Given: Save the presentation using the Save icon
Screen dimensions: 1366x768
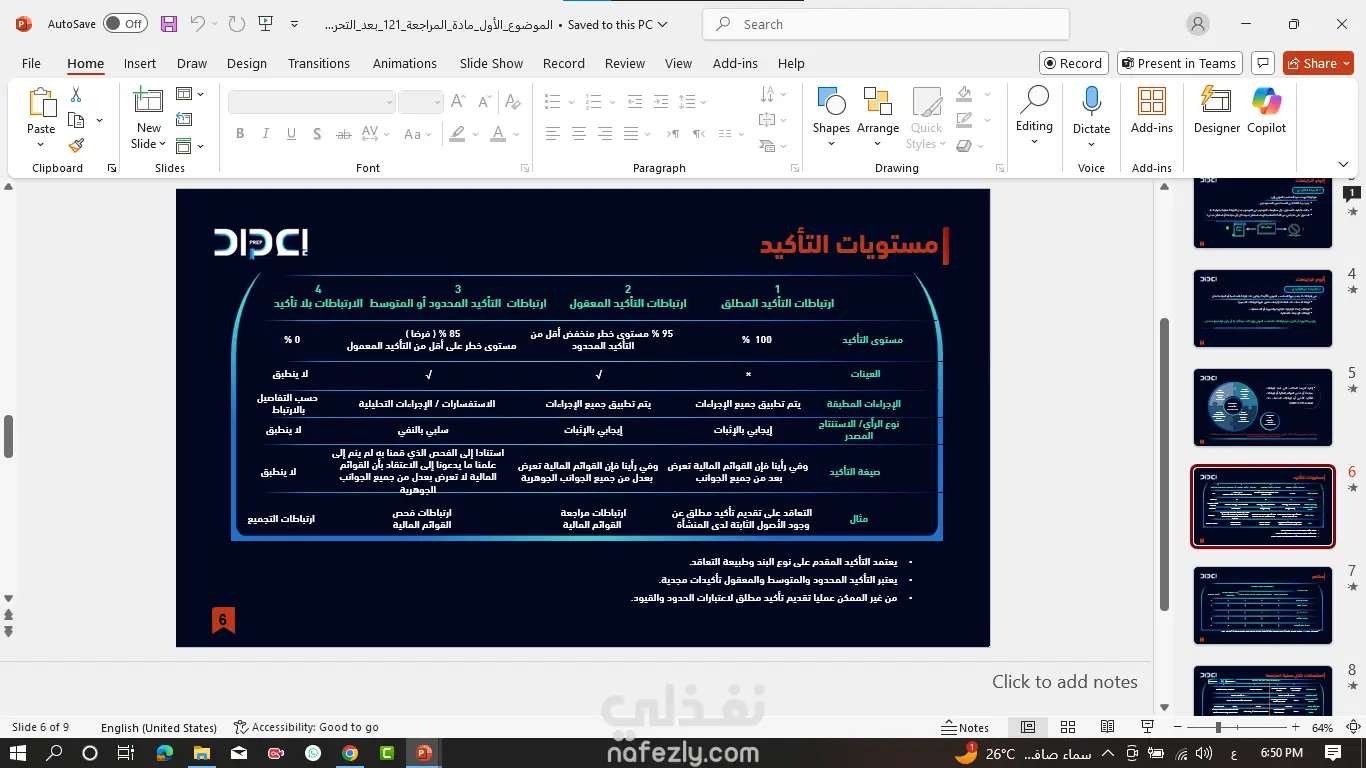Looking at the screenshot, I should 169,24.
